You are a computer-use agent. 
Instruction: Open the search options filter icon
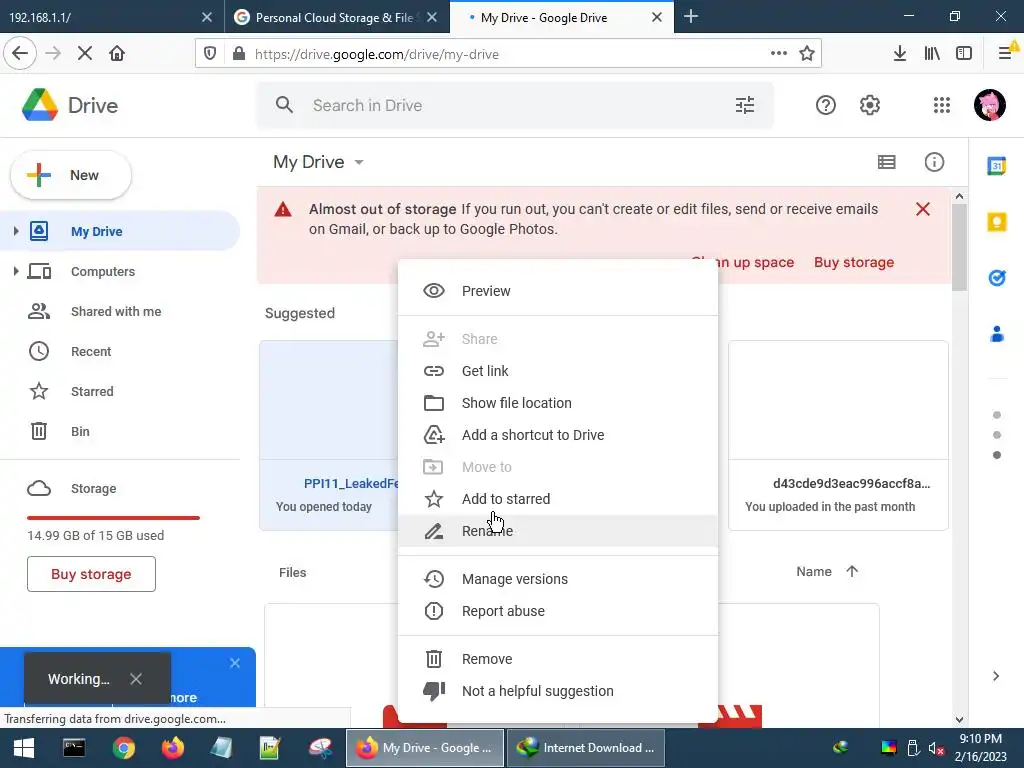tap(744, 105)
